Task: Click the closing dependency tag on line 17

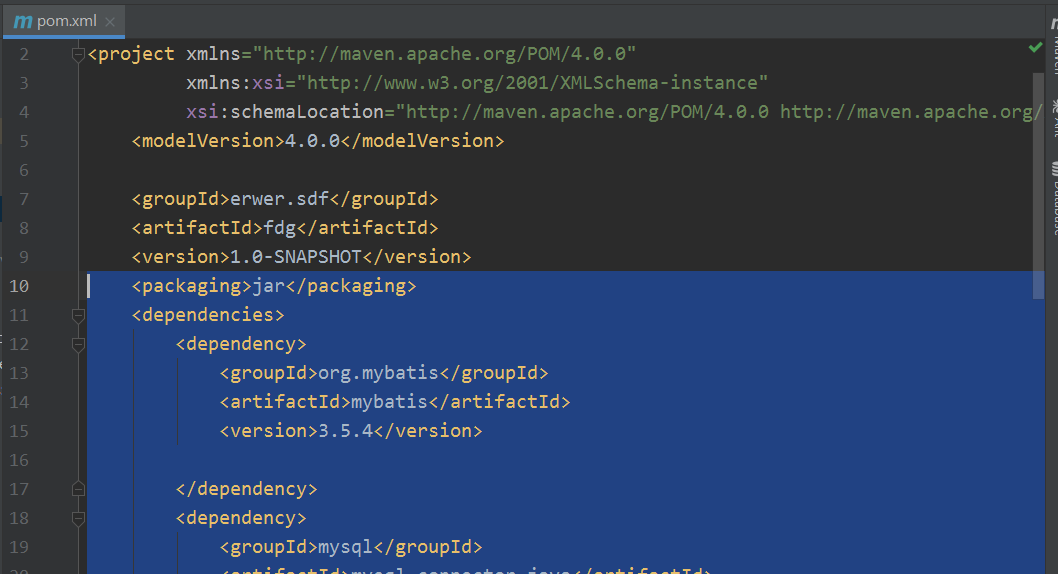Action: pyautogui.click(x=246, y=489)
